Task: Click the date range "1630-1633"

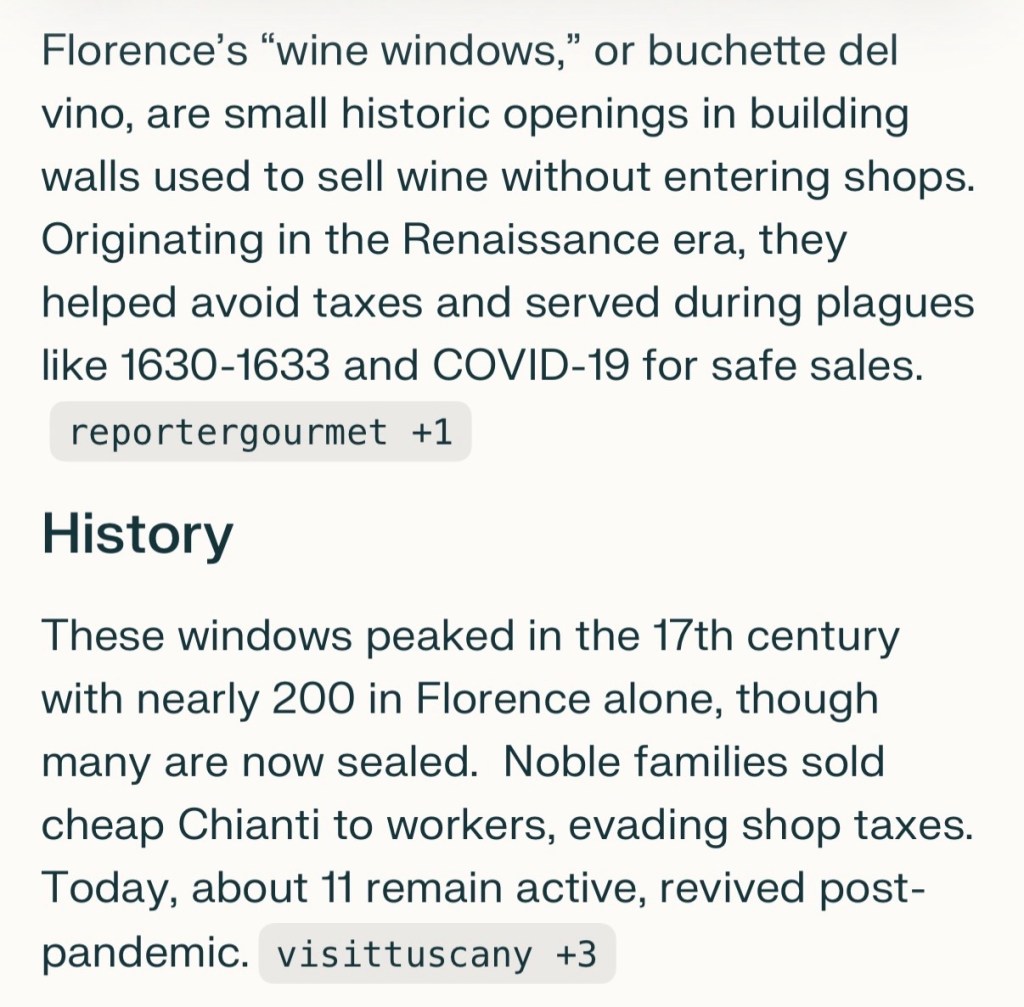Action: click(x=225, y=367)
